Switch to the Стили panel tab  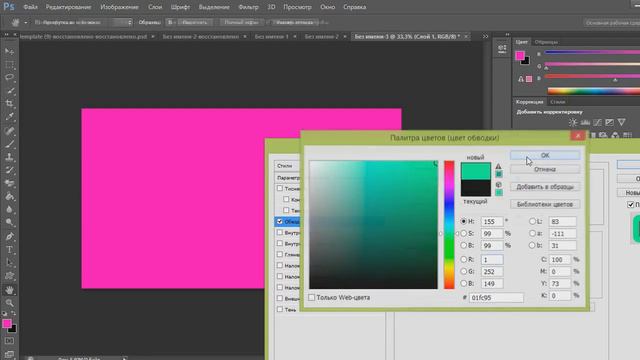(558, 102)
